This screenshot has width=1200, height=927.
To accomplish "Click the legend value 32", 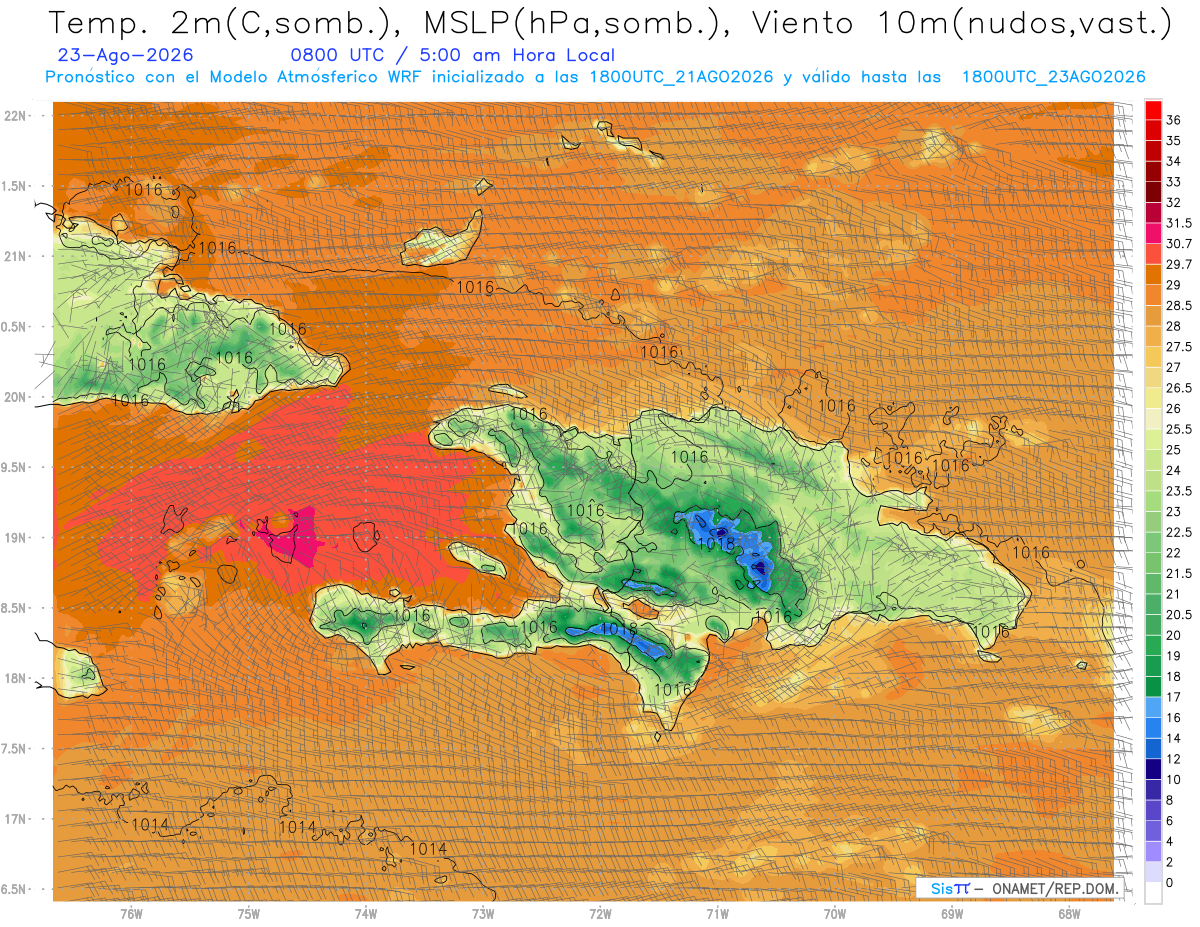I will tap(1174, 202).
